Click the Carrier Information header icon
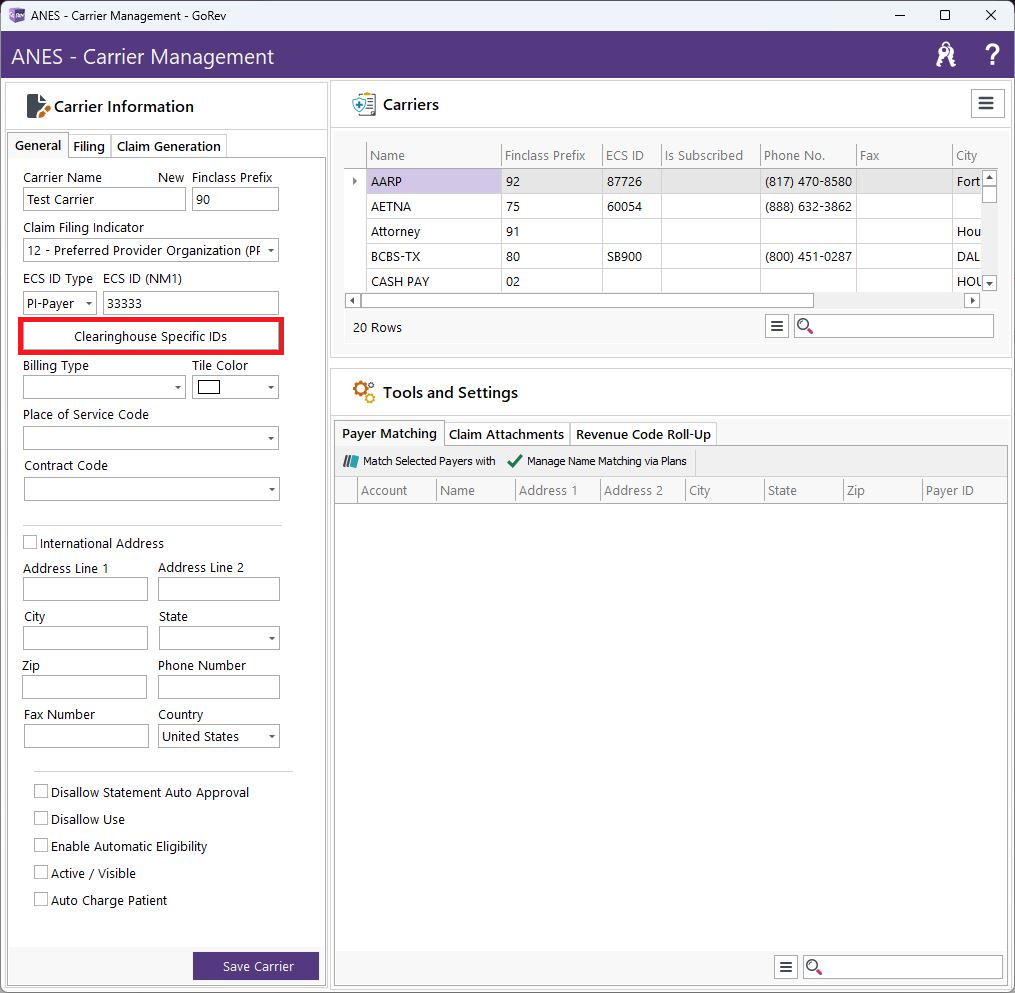Viewport: 1015px width, 993px height. (x=38, y=106)
